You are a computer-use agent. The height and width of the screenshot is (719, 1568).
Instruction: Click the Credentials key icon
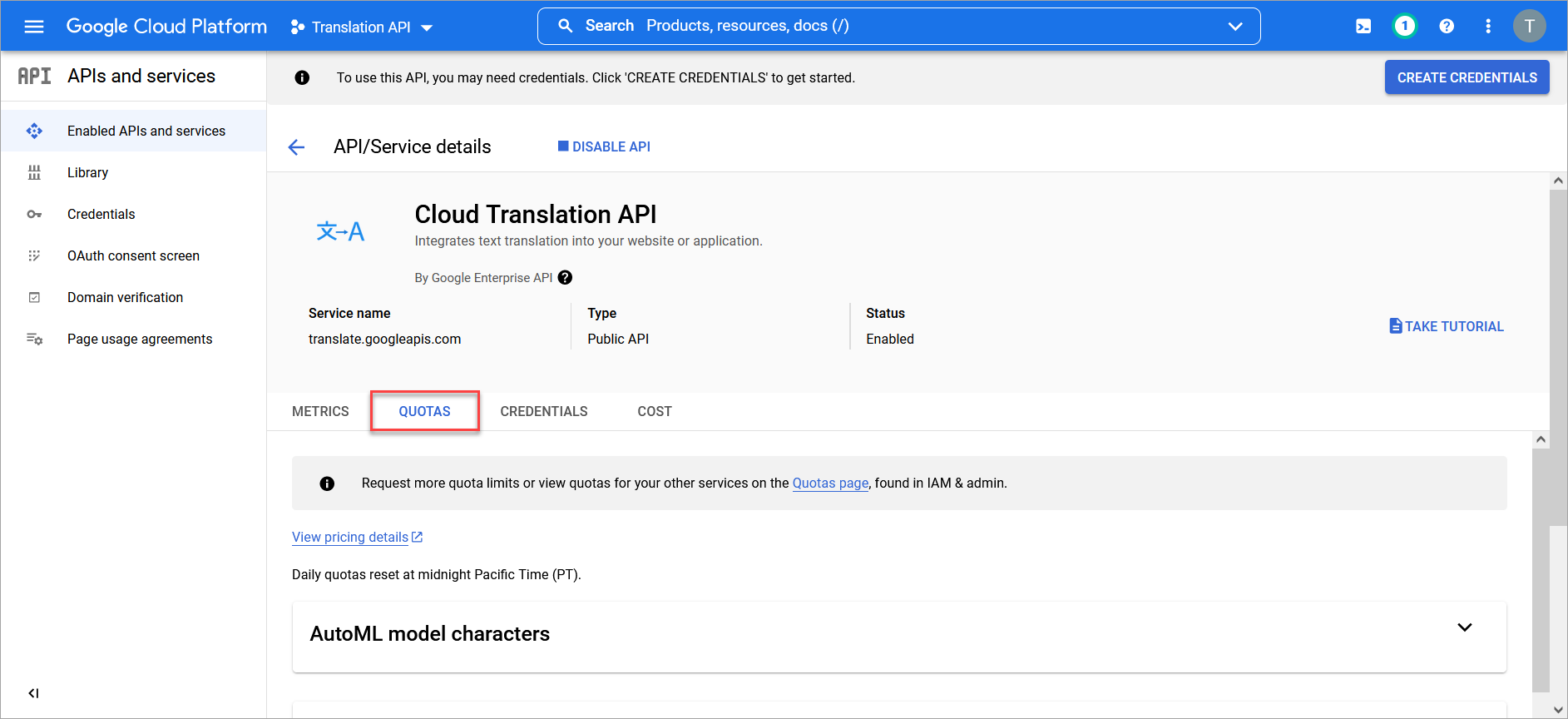[x=34, y=214]
